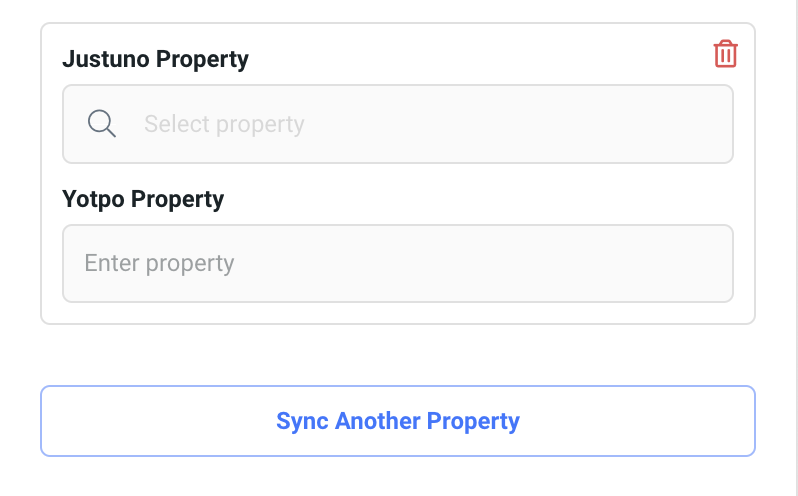Choose the search glass left of 'Select property'
The image size is (798, 496).
(x=102, y=124)
